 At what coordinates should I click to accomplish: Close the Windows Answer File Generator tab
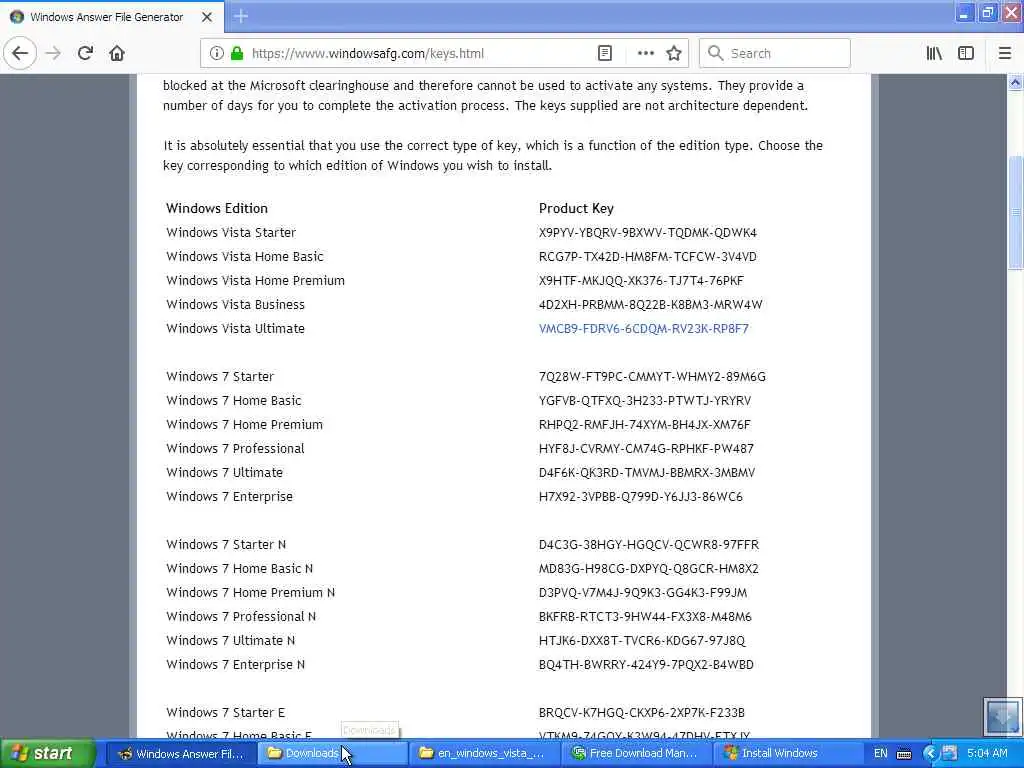[206, 17]
